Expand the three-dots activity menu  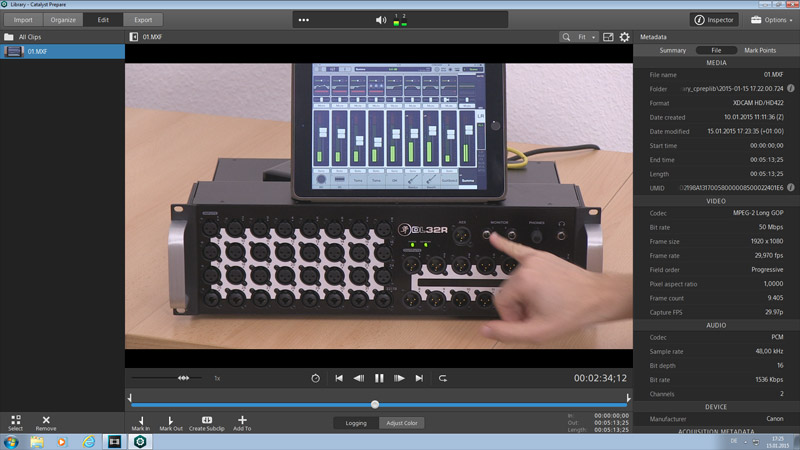coord(329,20)
